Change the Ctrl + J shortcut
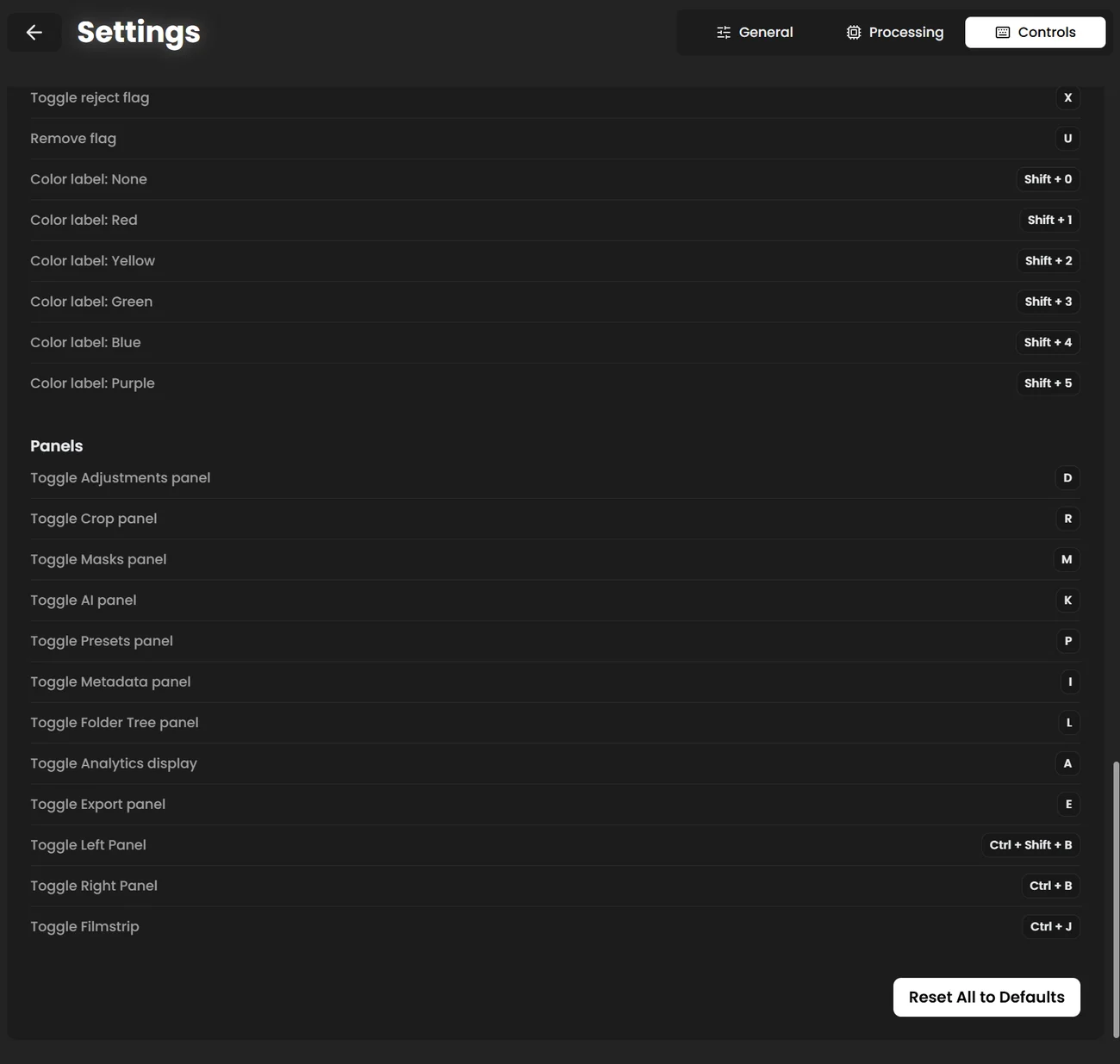 1050,927
